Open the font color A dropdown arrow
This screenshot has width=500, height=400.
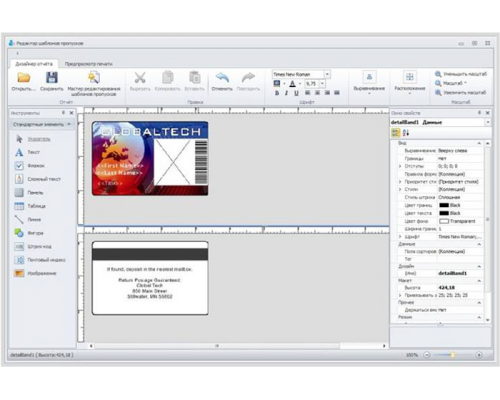pyautogui.click(x=300, y=84)
